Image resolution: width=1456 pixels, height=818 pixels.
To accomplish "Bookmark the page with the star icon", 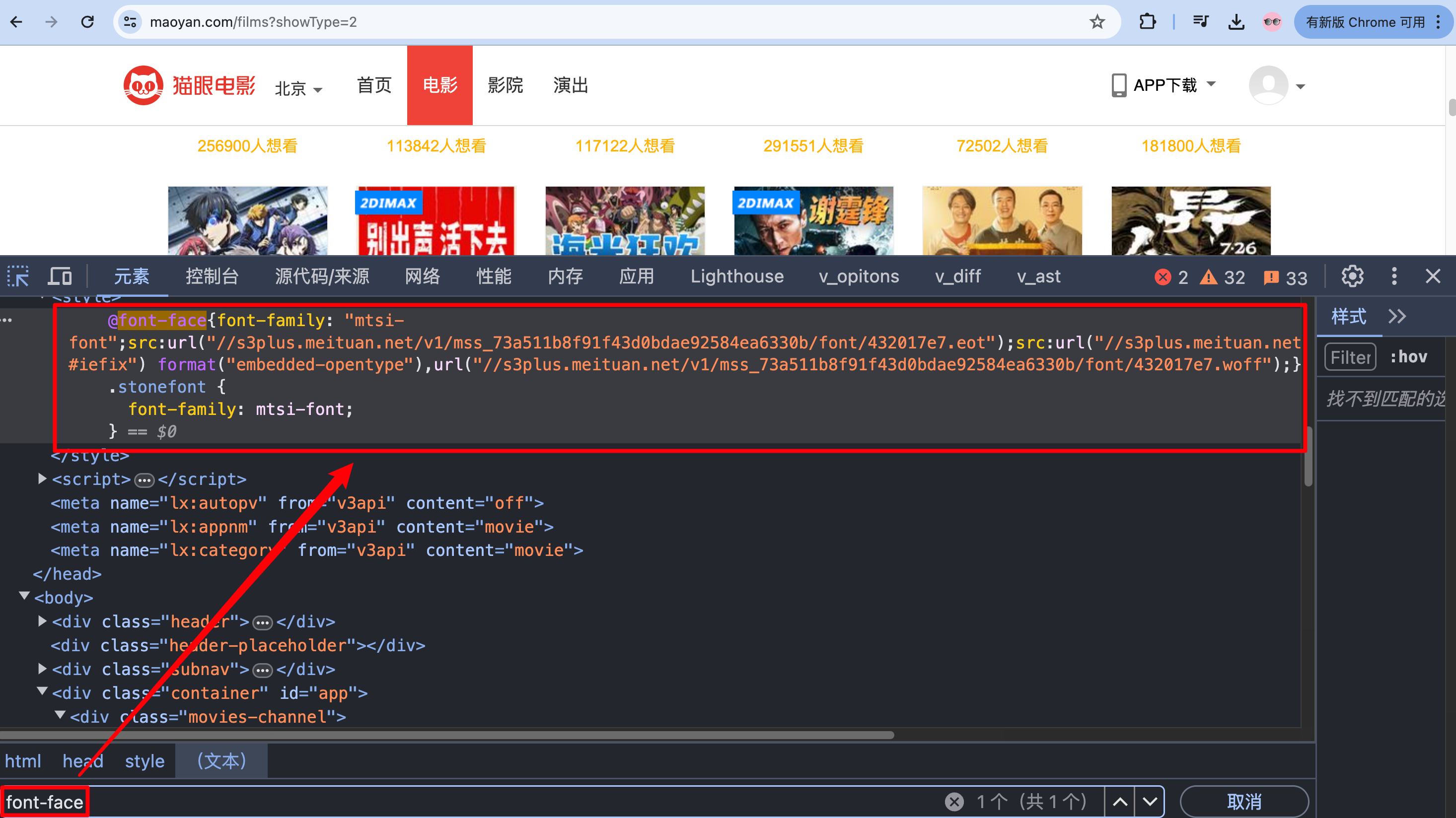I will click(1097, 22).
